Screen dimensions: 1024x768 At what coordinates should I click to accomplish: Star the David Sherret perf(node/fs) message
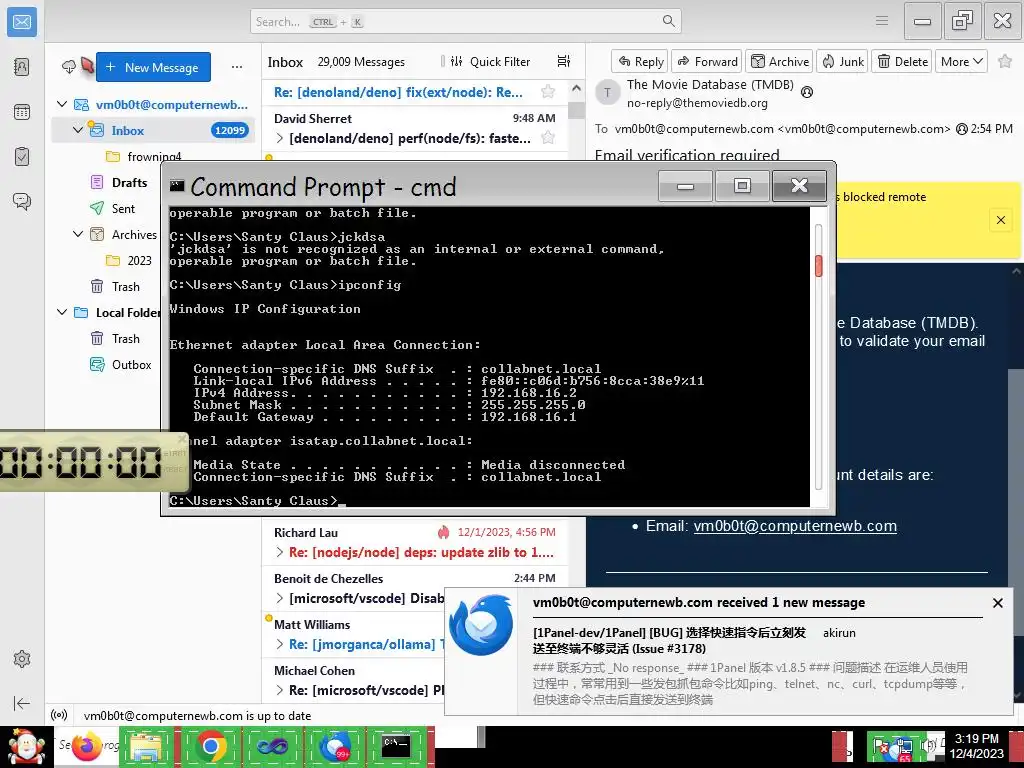point(548,137)
